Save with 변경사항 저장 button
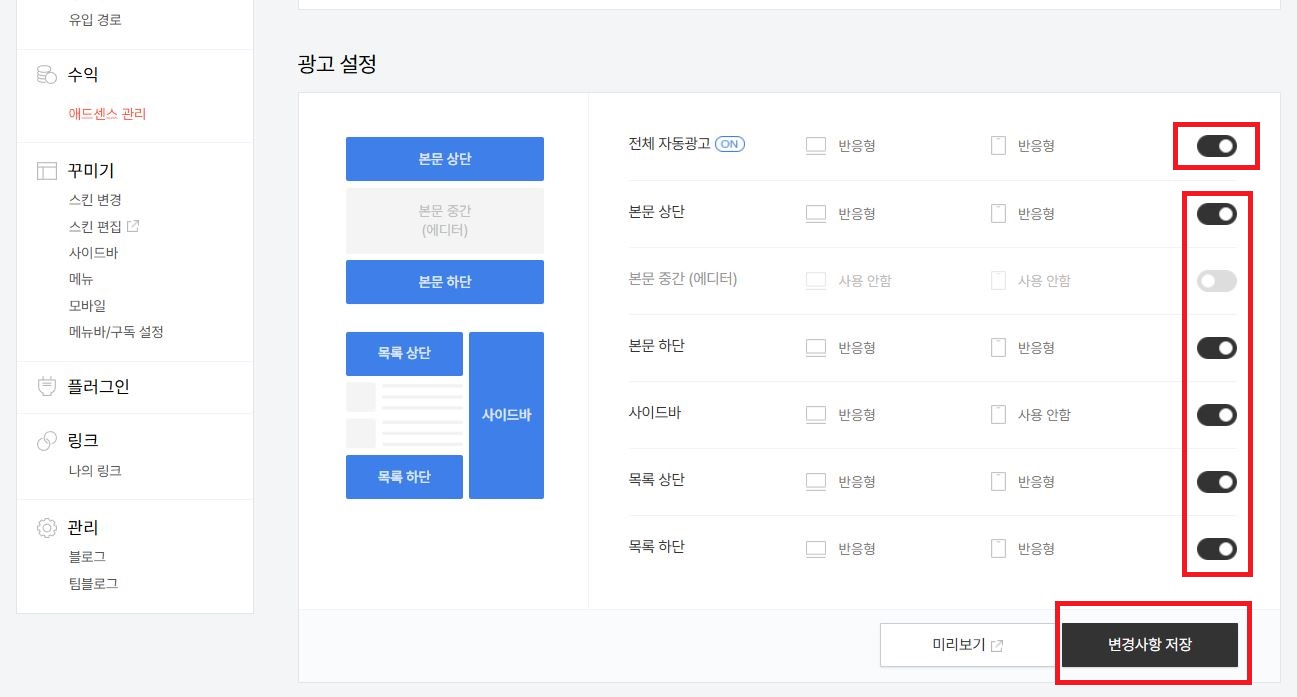Viewport: 1297px width, 697px height. (1150, 645)
